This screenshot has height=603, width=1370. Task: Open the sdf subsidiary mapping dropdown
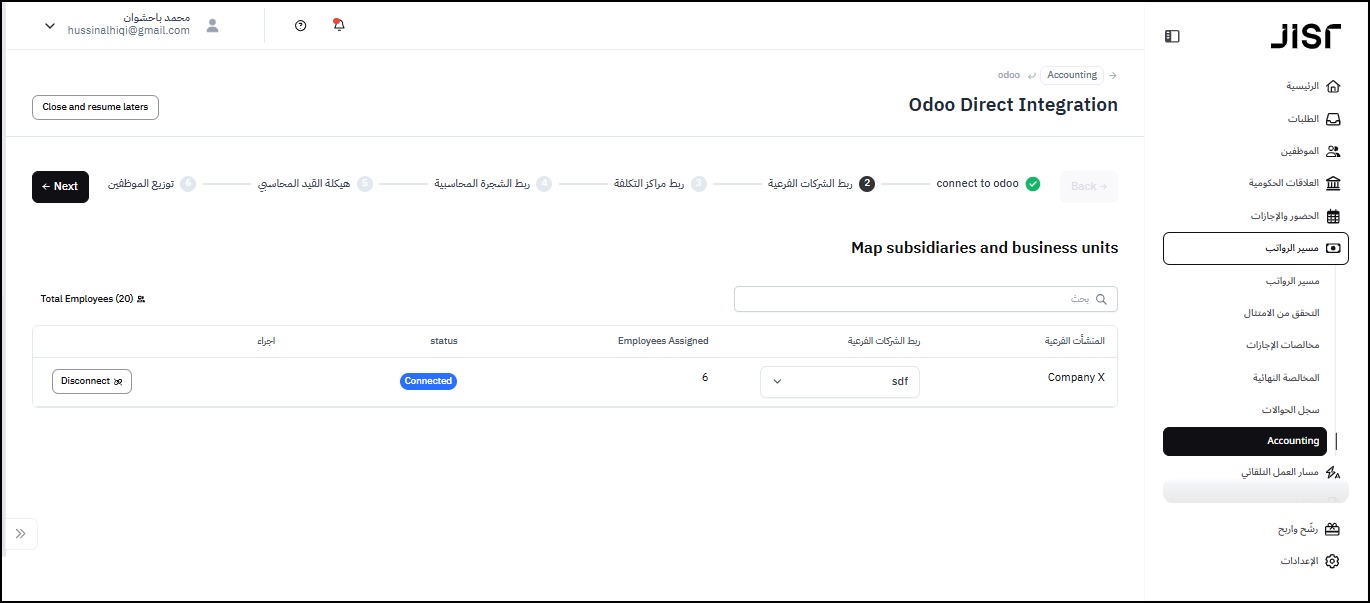[x=839, y=381]
